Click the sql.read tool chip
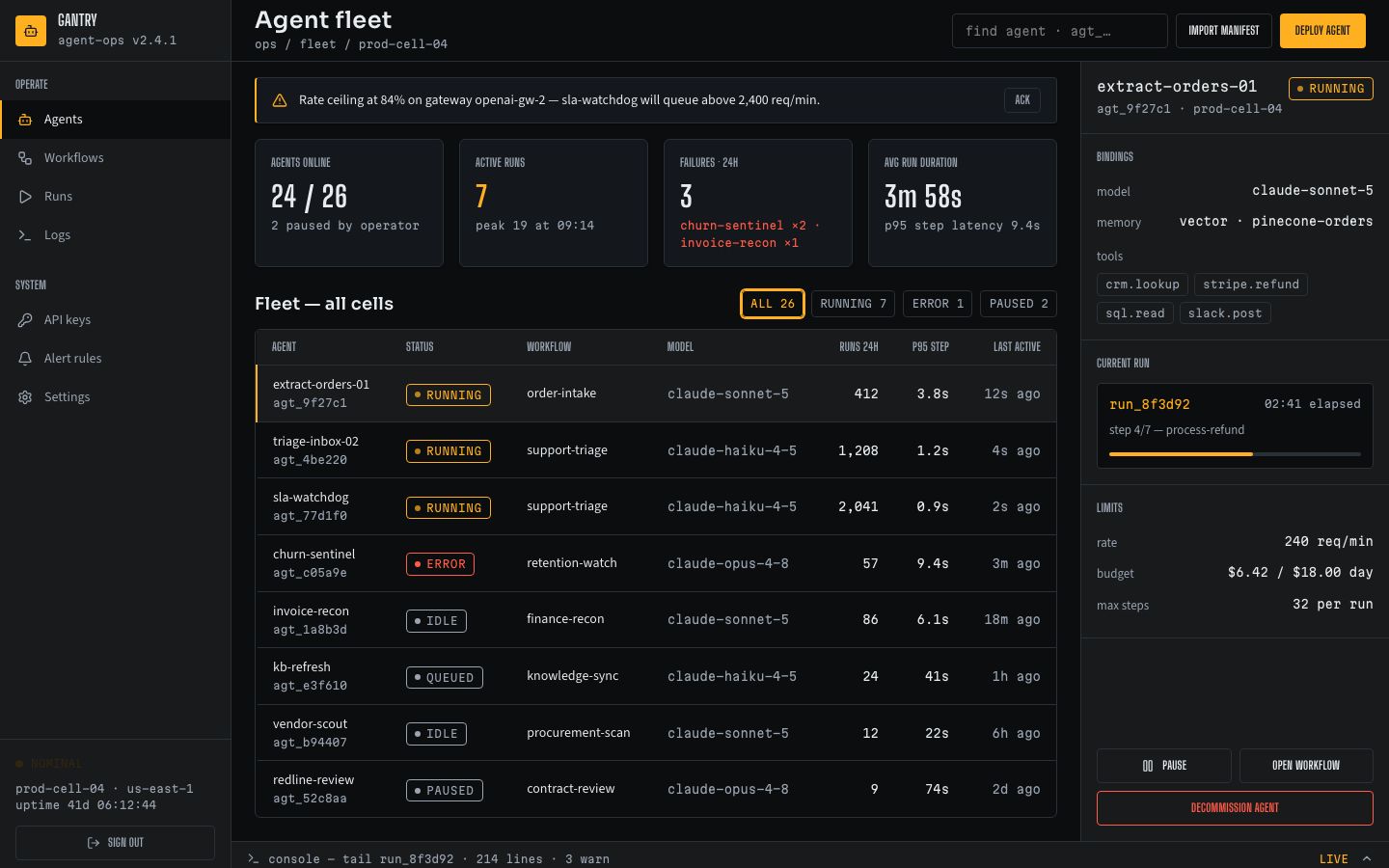1389x868 pixels. coord(1135,313)
